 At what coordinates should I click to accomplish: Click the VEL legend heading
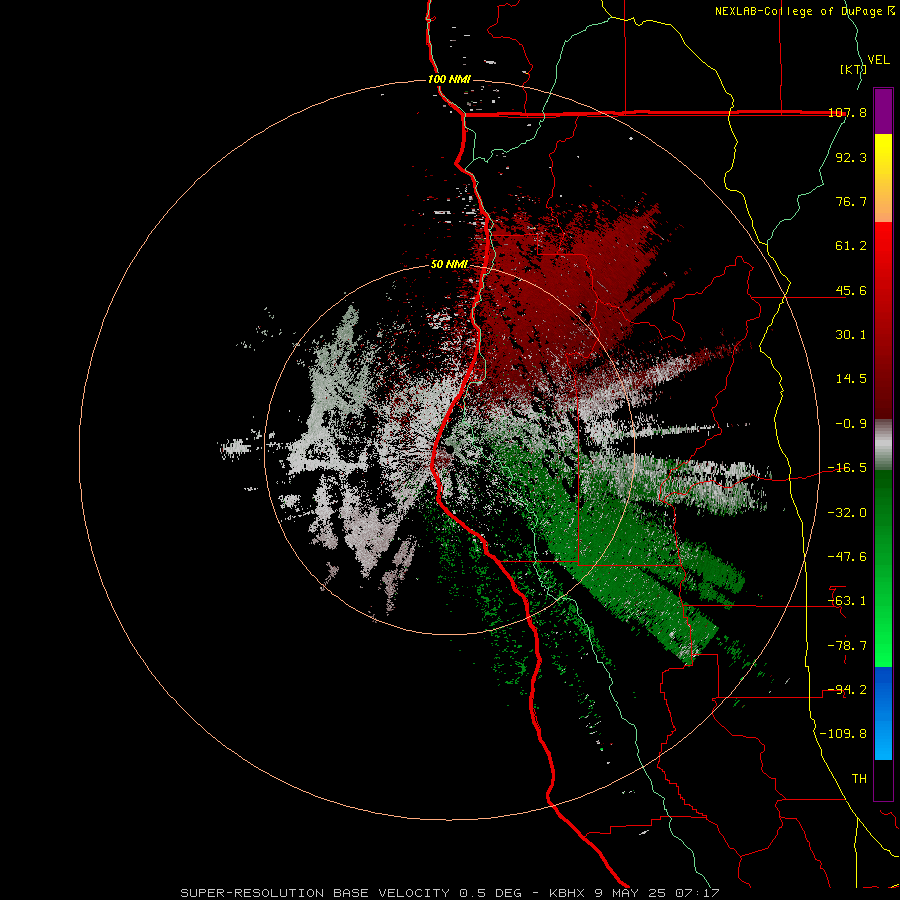coord(878,60)
